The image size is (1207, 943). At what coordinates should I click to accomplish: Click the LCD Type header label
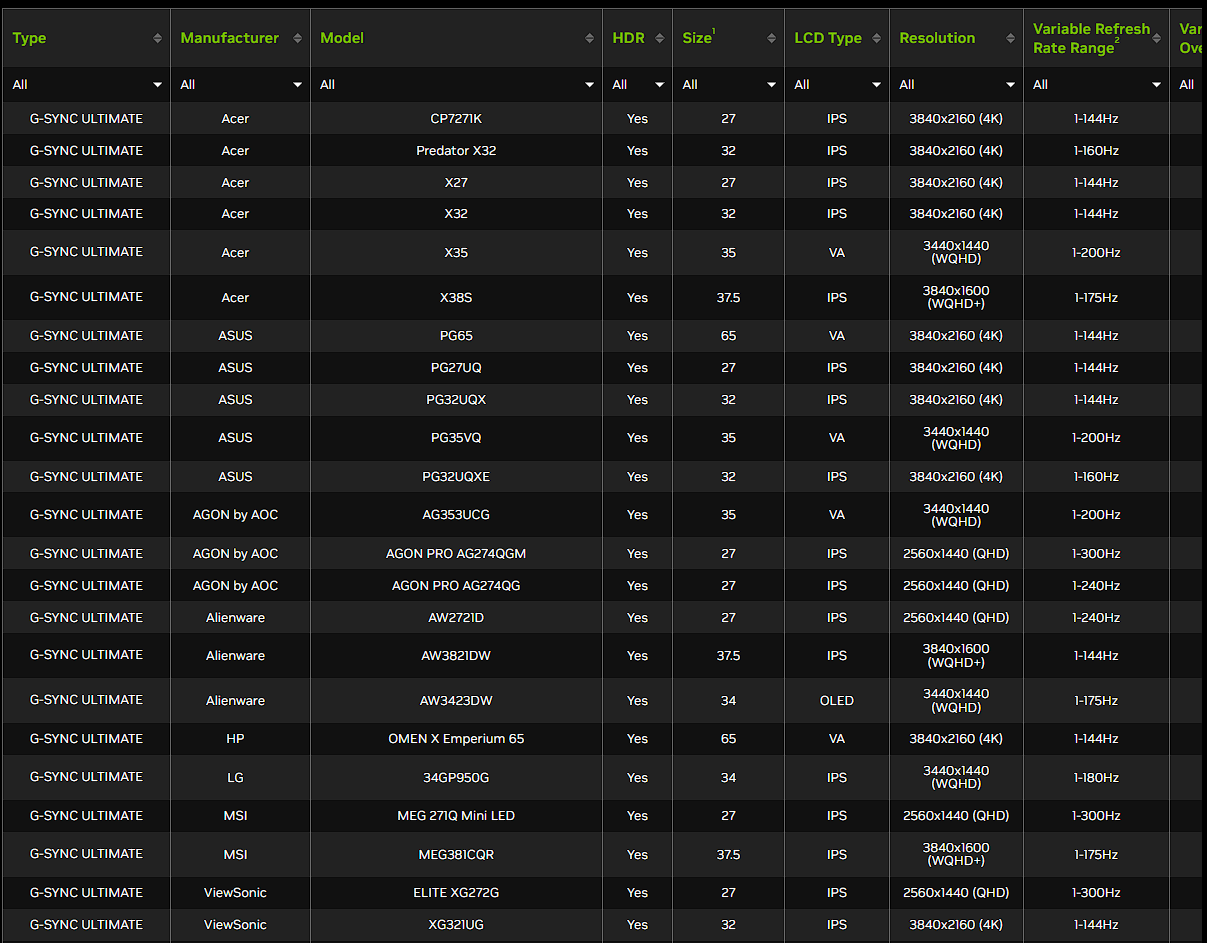(x=828, y=38)
